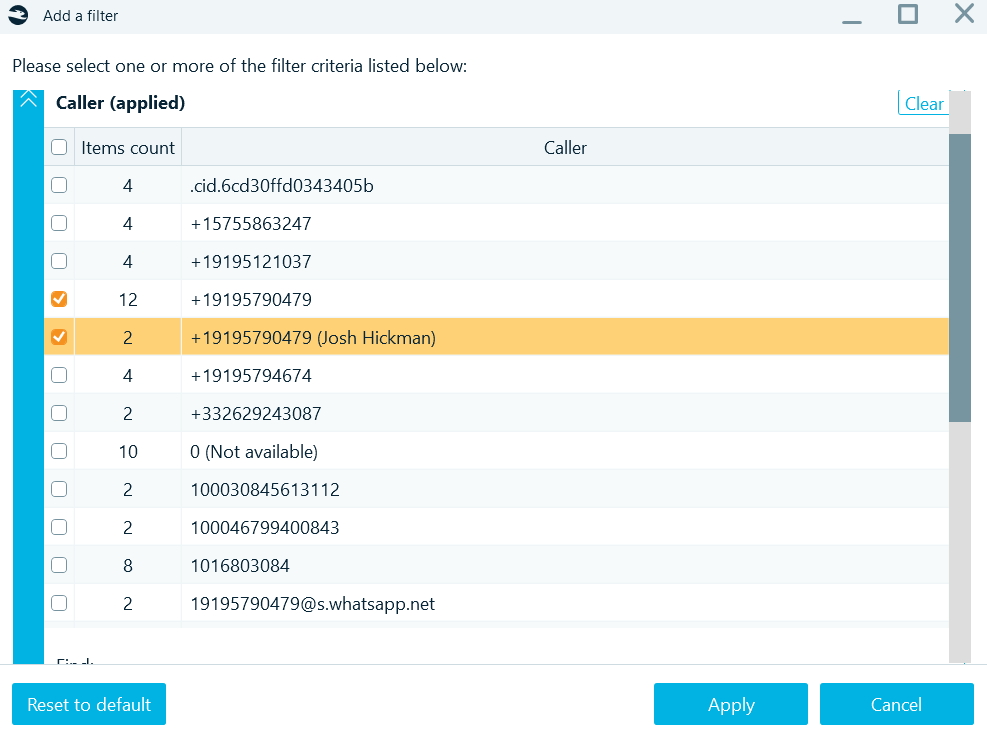Collapse the Caller filter section chevron
Image resolution: width=987 pixels, height=731 pixels.
pyautogui.click(x=28, y=100)
